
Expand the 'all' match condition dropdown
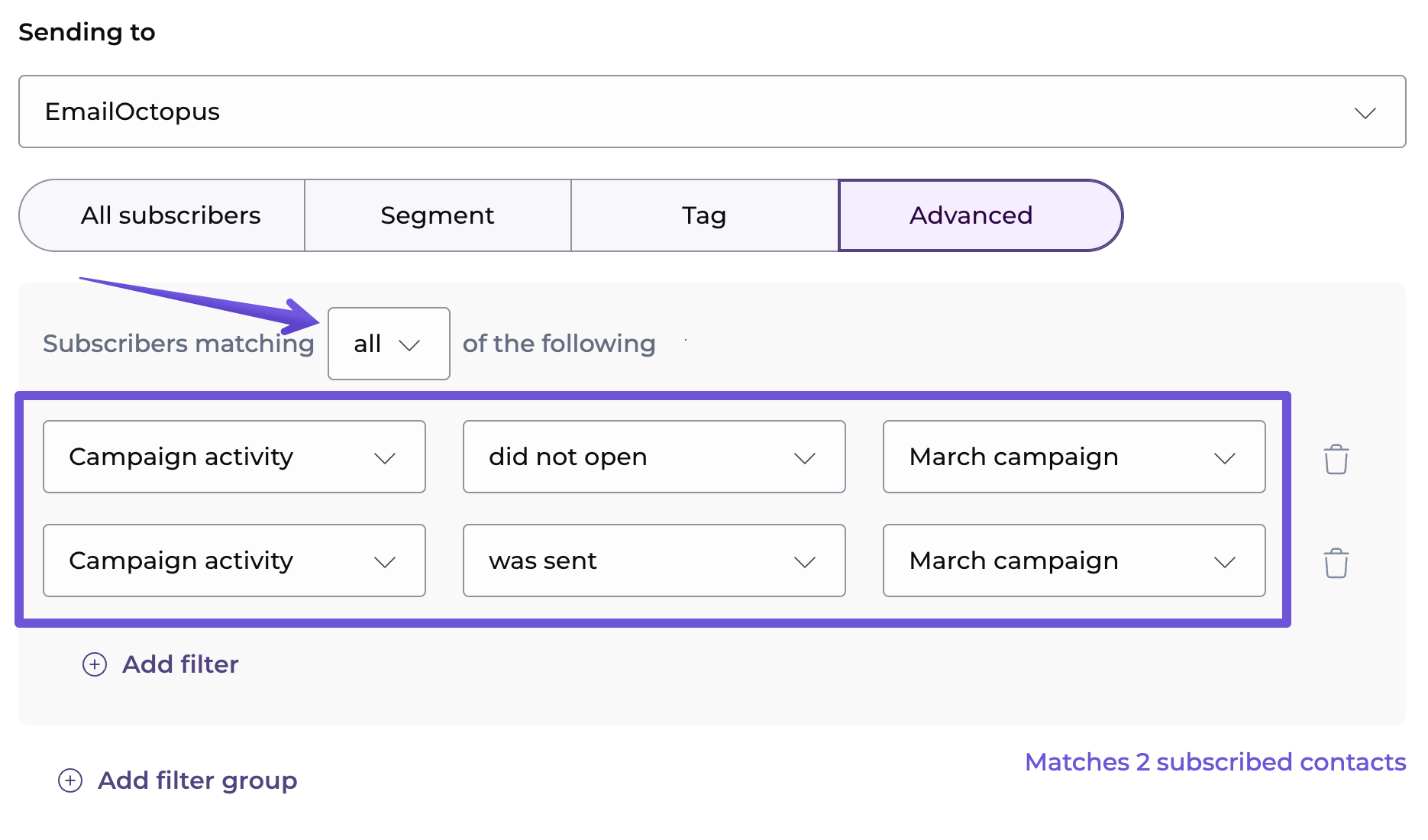389,344
